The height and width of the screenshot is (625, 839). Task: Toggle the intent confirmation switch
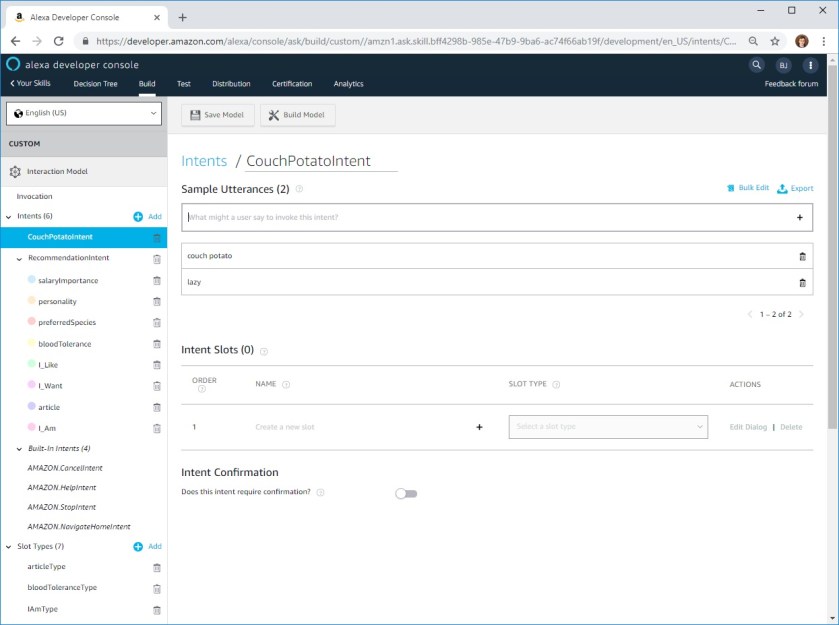pos(406,493)
